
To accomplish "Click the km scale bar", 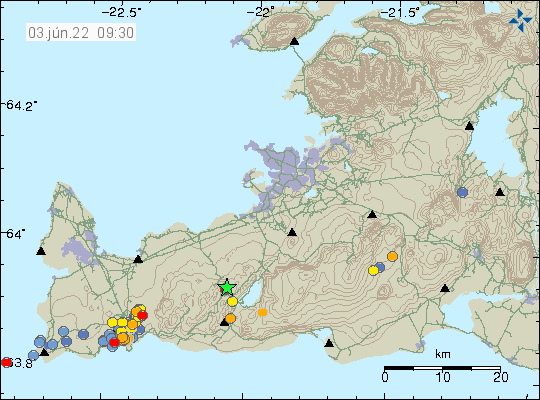I will coord(442,368).
